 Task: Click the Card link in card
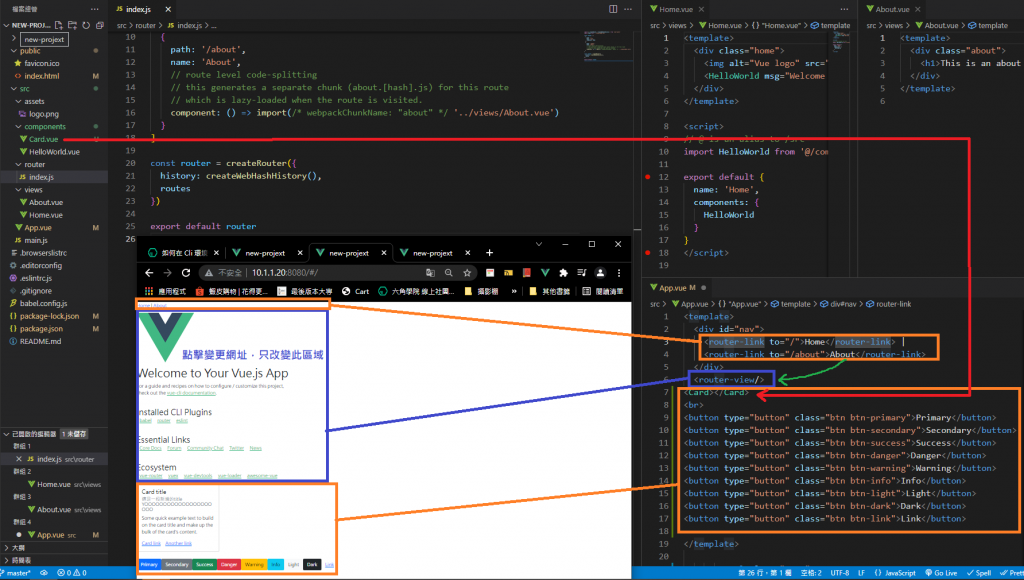click(x=151, y=543)
